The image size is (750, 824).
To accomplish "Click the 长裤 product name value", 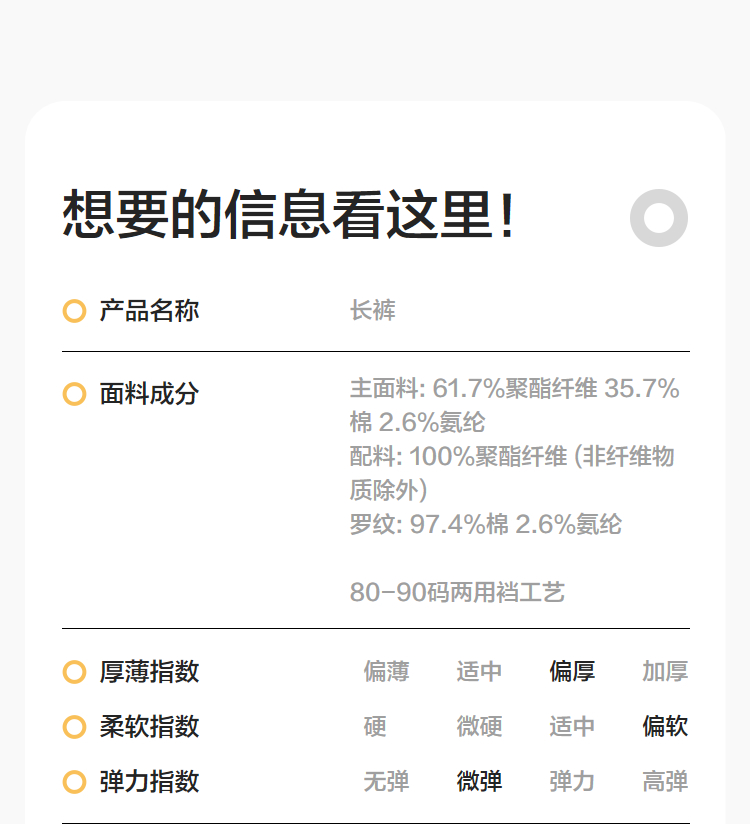I will (373, 311).
